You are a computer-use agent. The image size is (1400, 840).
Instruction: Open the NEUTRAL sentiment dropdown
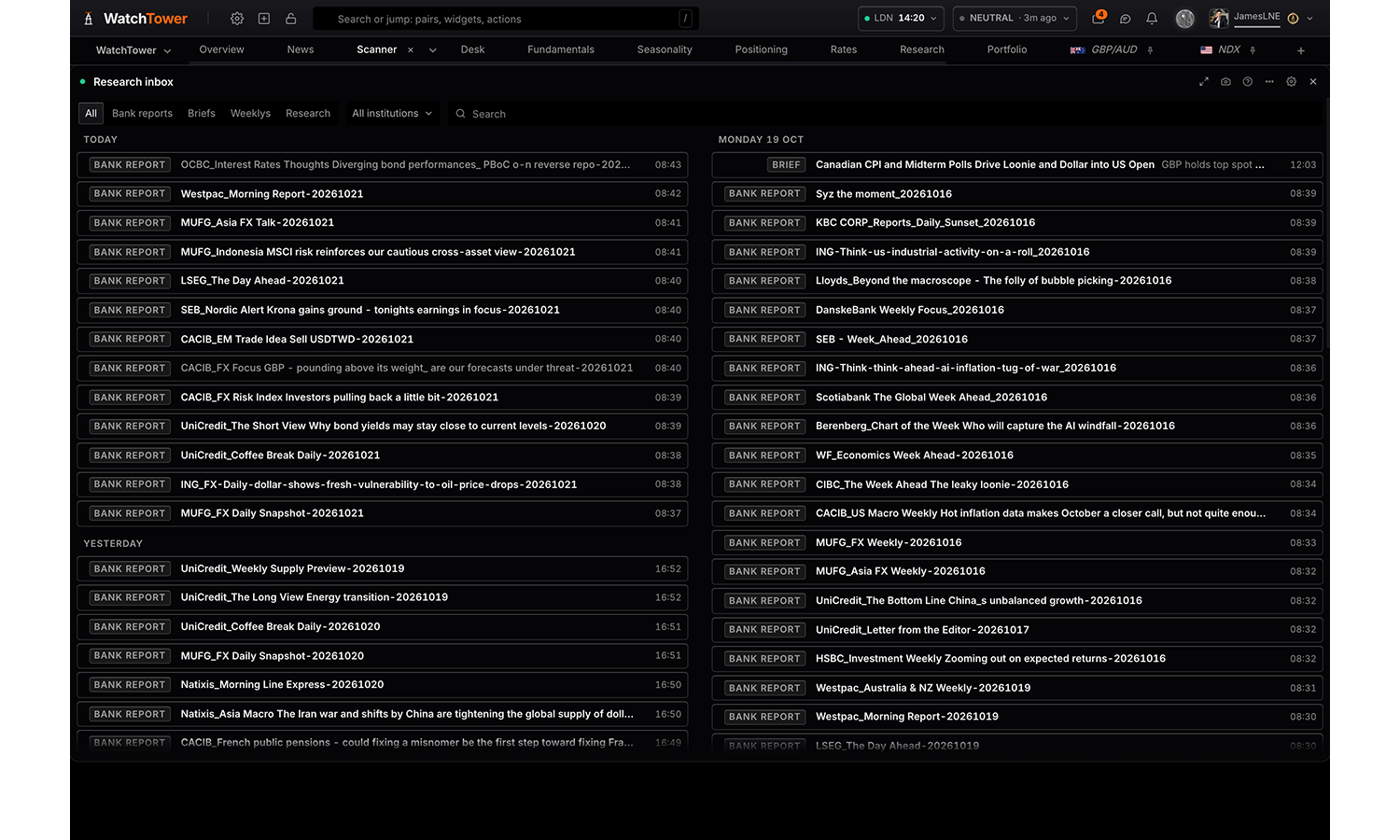click(x=1015, y=18)
